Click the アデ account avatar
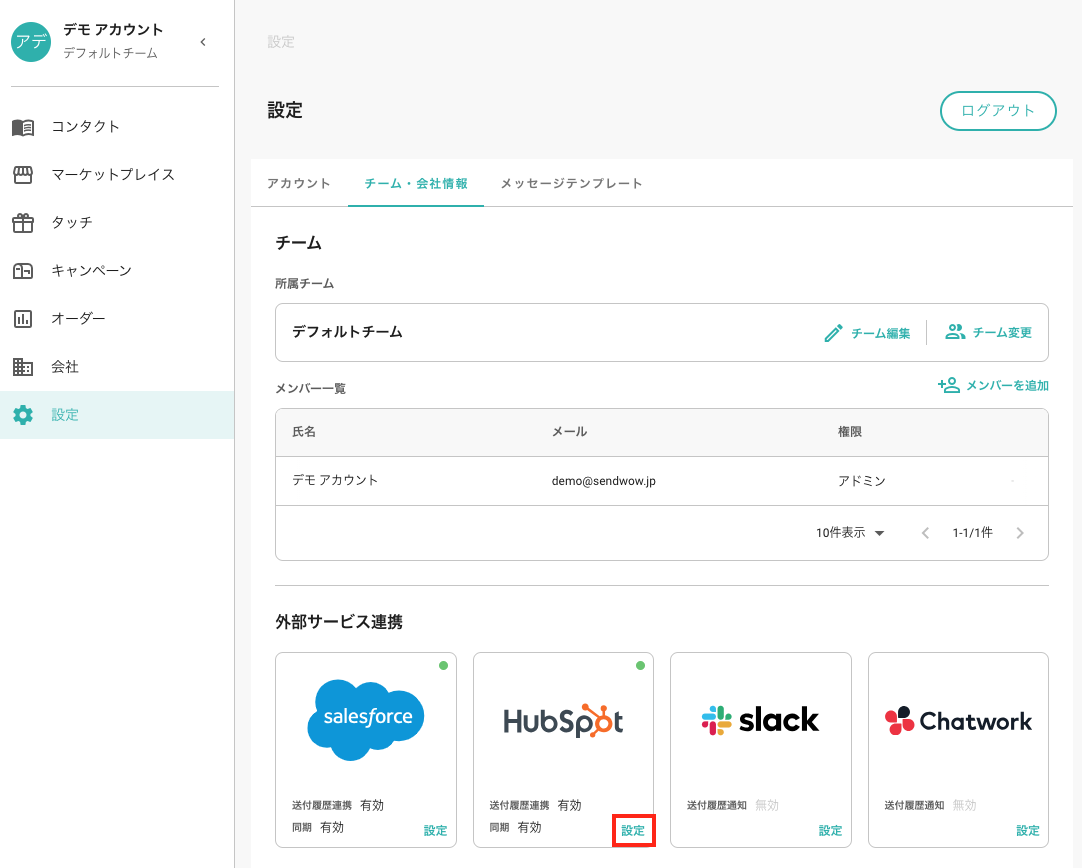1082x868 pixels. tap(31, 42)
